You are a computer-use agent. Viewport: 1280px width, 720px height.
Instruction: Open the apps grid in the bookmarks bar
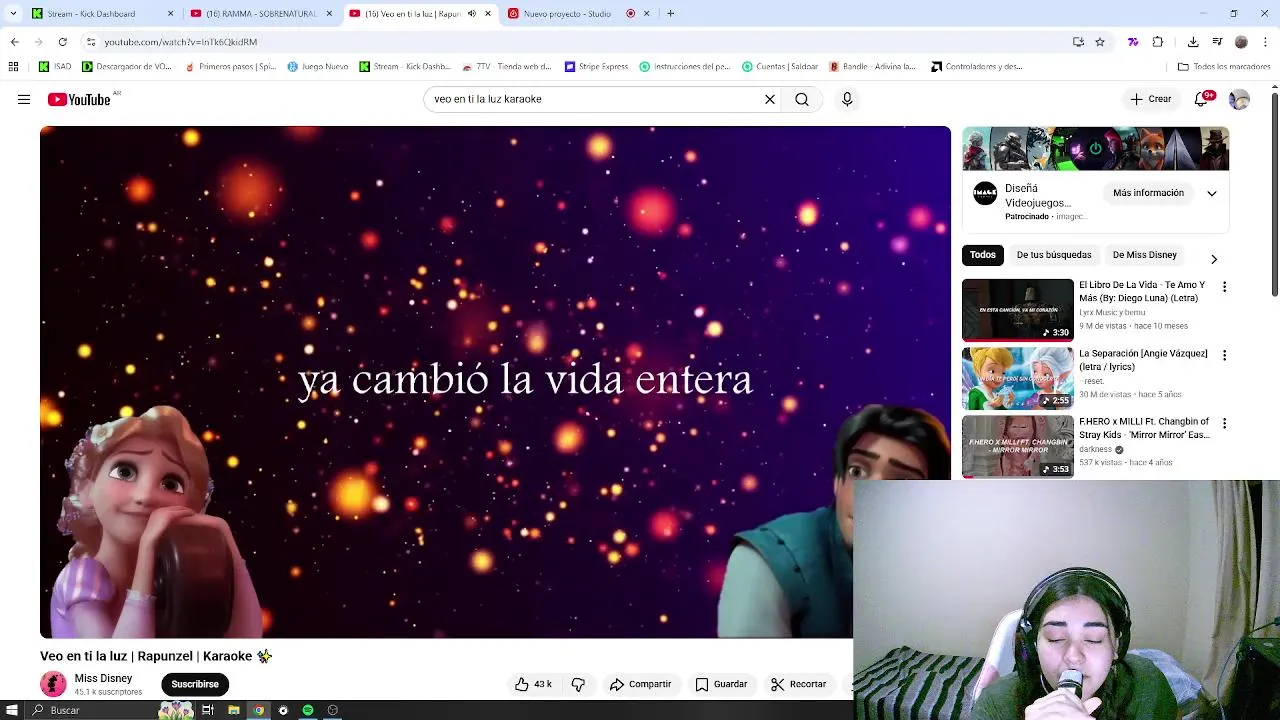pos(13,67)
